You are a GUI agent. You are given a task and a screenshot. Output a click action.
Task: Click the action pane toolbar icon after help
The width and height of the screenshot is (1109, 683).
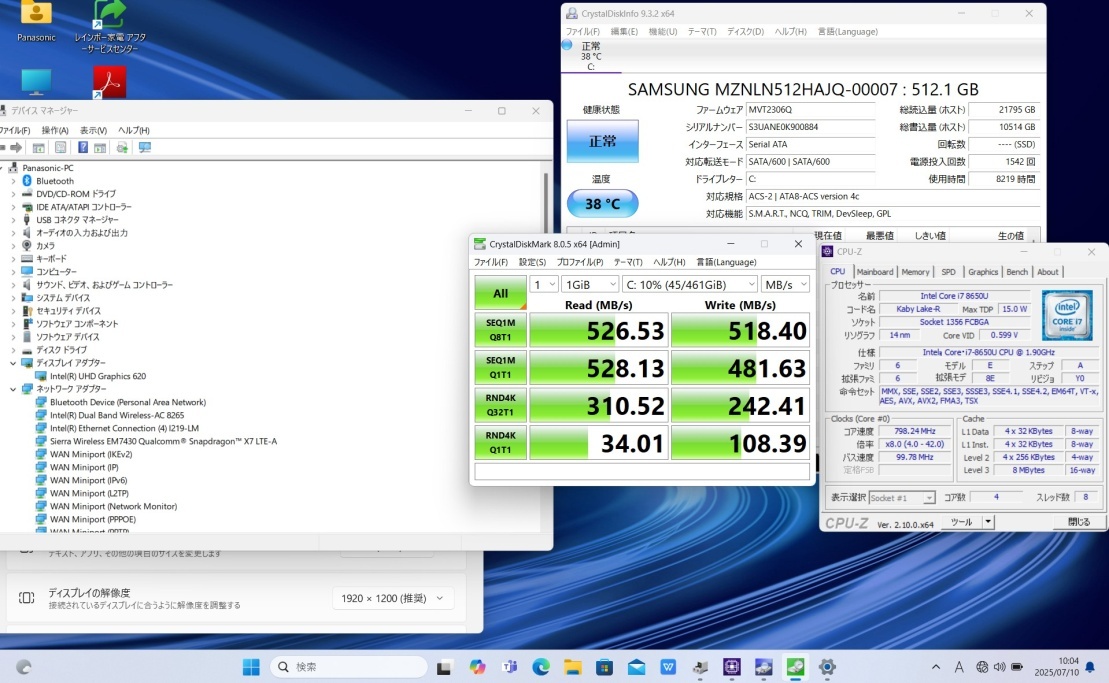click(100, 147)
